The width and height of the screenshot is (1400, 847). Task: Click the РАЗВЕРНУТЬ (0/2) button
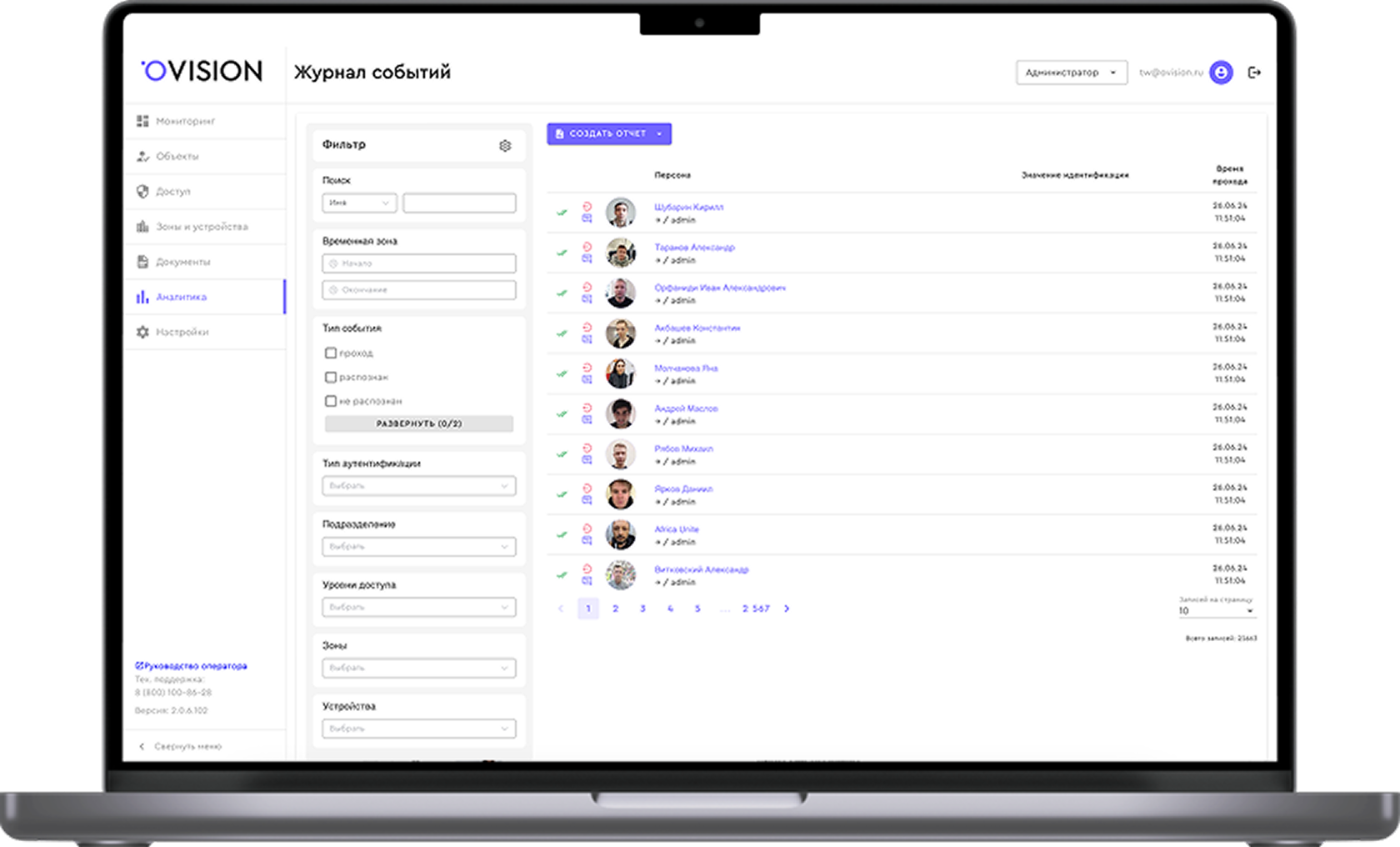pyautogui.click(x=417, y=423)
